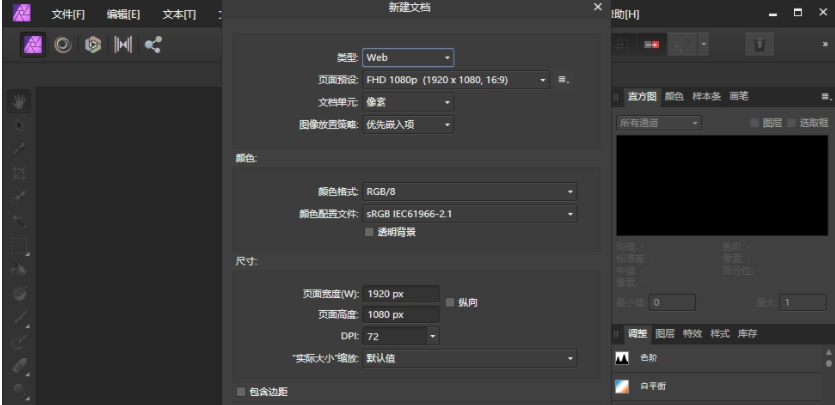Select the Paint Brush tool
The height and width of the screenshot is (405, 835).
(20, 317)
